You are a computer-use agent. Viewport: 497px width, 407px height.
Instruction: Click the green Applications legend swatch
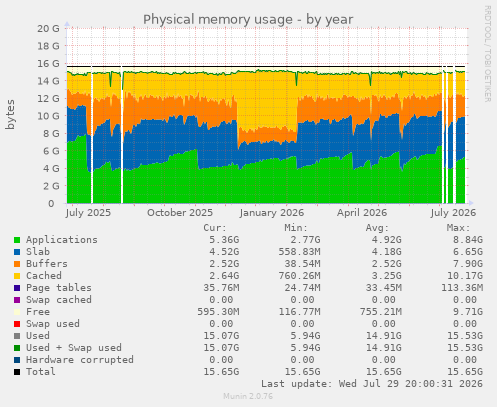pyautogui.click(x=17, y=240)
